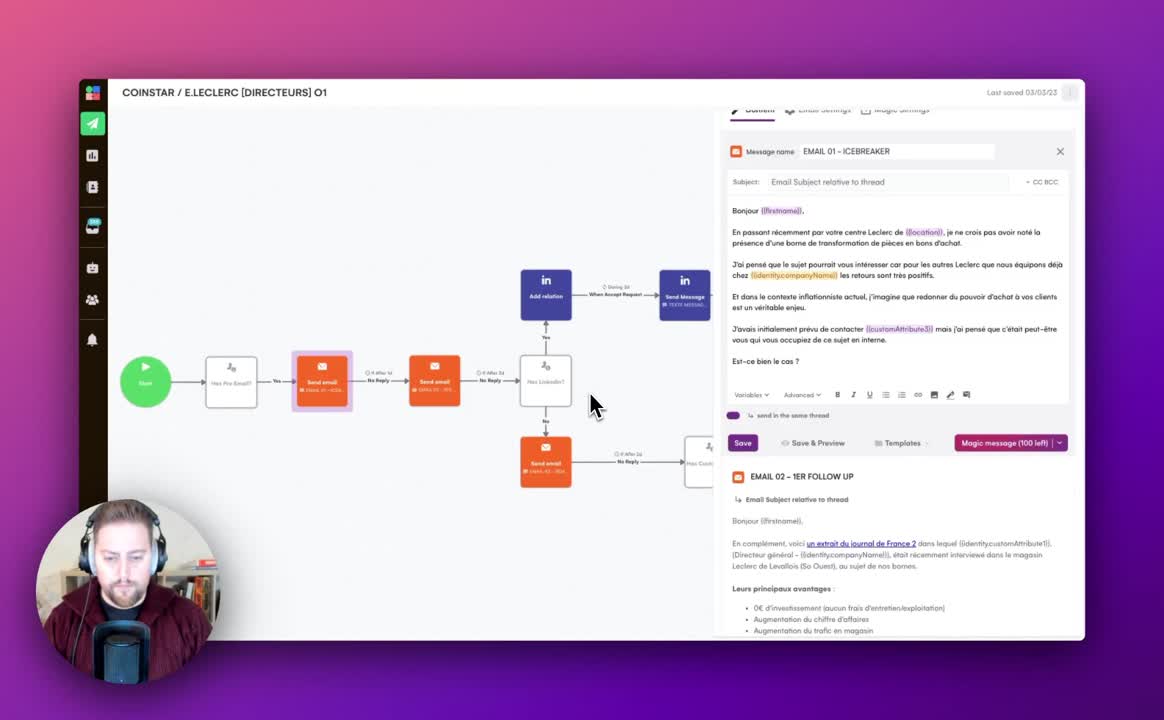
Task: Close the EMAIL 01 message editor
Action: (x=1060, y=151)
